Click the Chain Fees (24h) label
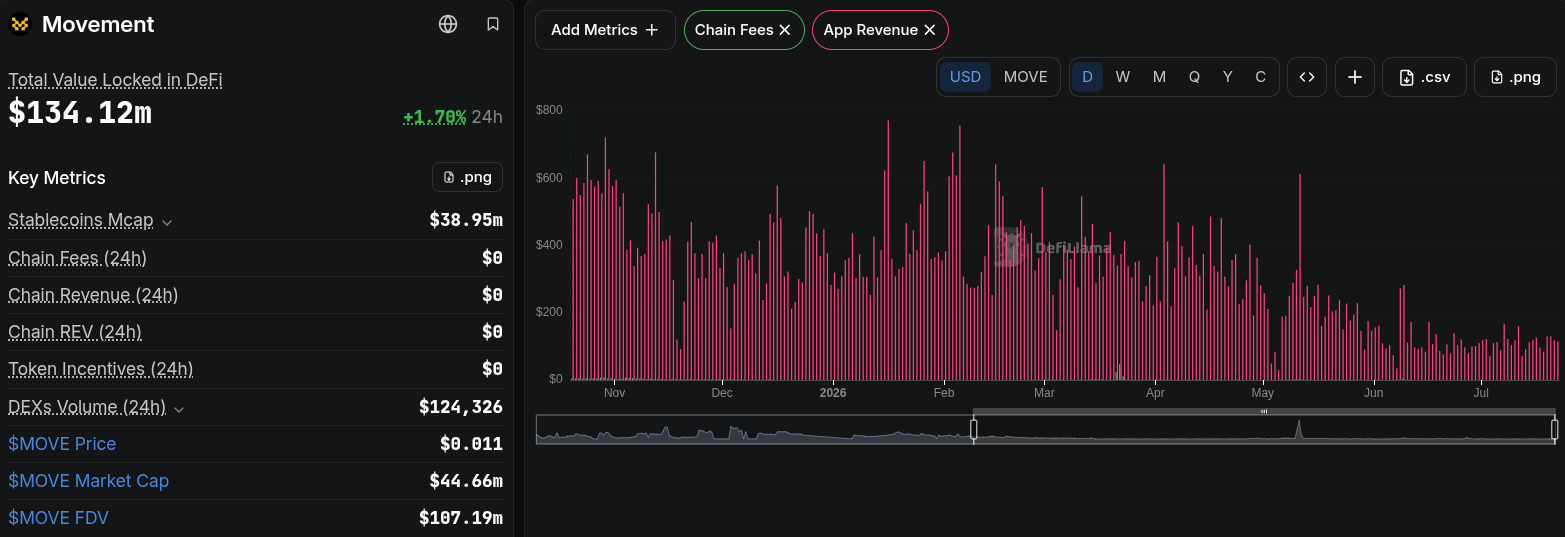 [x=77, y=258]
